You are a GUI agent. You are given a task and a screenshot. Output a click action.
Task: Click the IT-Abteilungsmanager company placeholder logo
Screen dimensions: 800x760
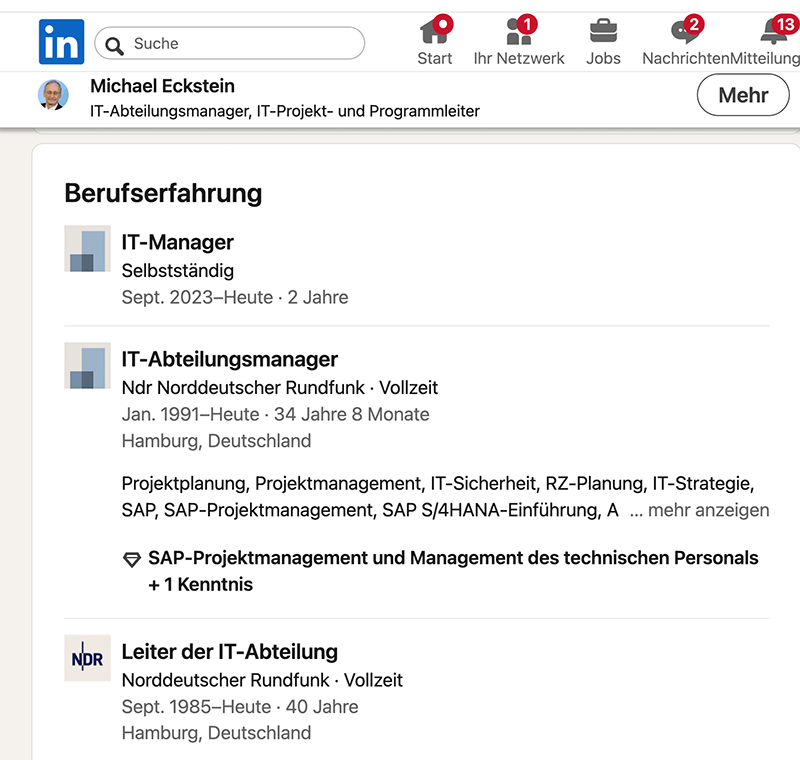(87, 366)
